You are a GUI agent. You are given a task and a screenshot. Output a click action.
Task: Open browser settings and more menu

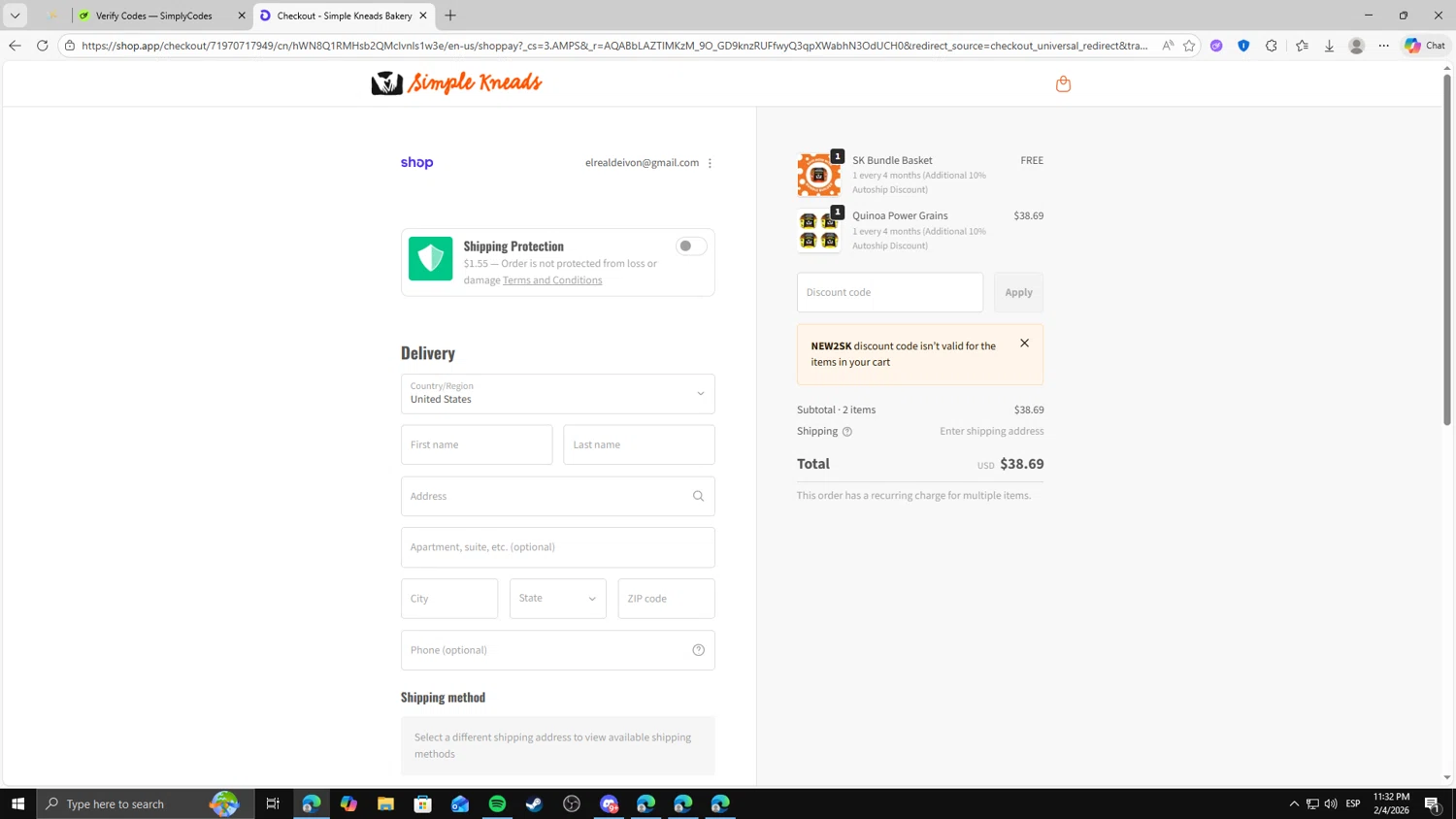(1384, 46)
